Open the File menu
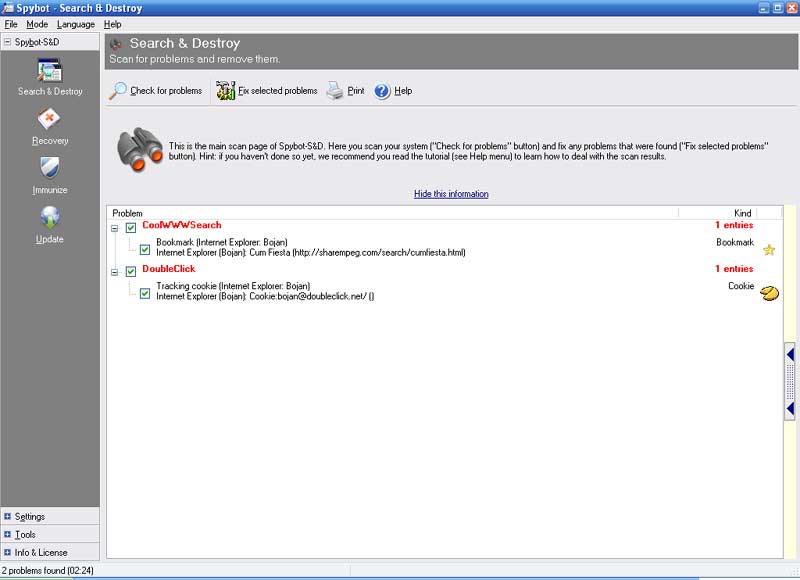800x580 pixels. point(11,24)
